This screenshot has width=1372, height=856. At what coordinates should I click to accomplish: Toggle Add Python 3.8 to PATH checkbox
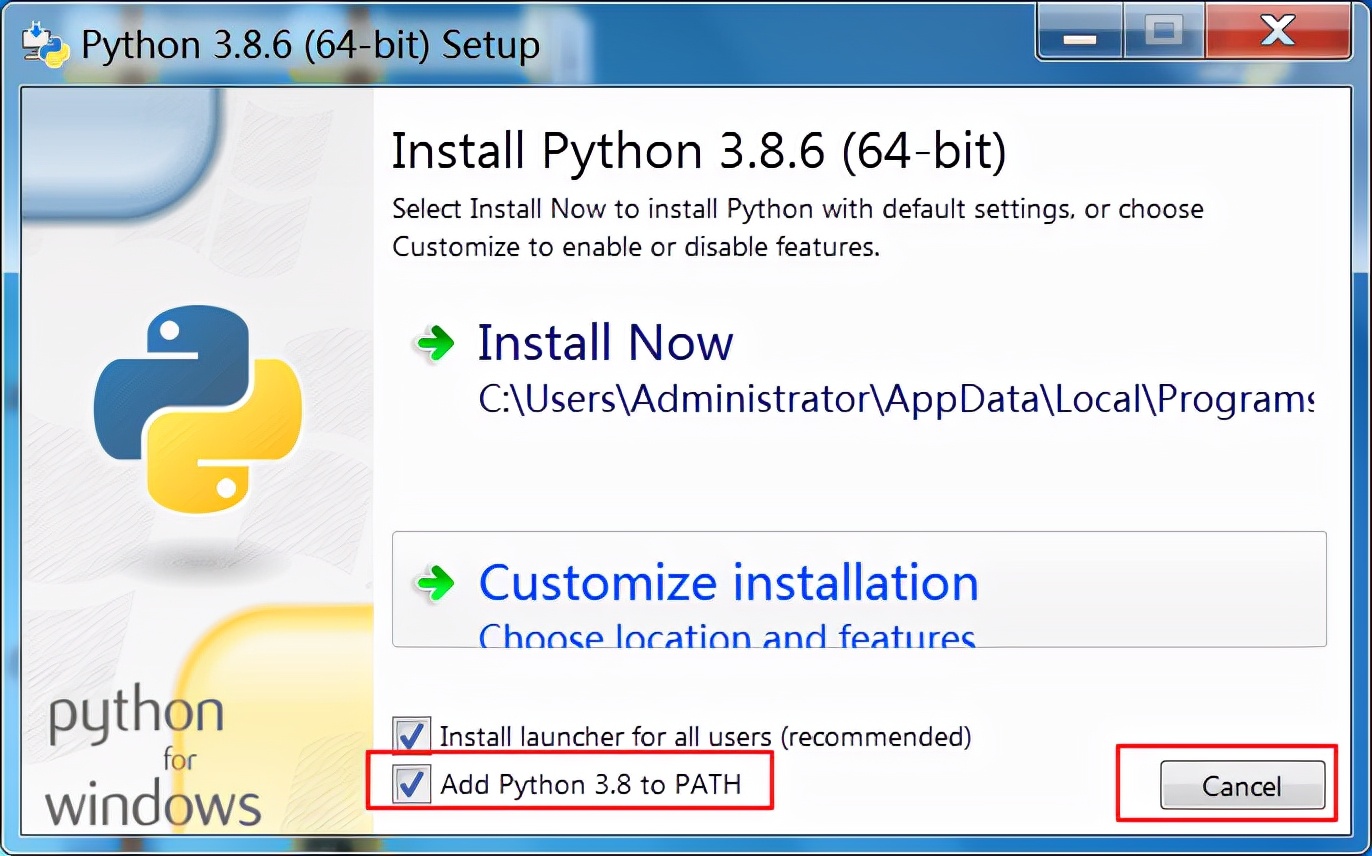click(x=412, y=783)
